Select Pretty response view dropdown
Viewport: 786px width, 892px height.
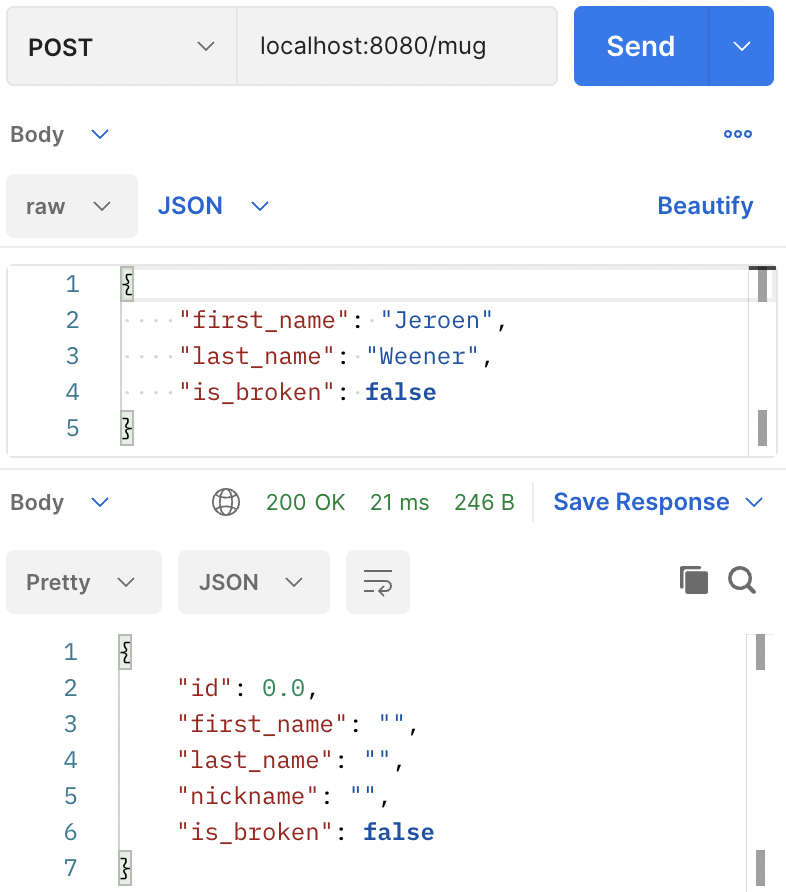(84, 582)
